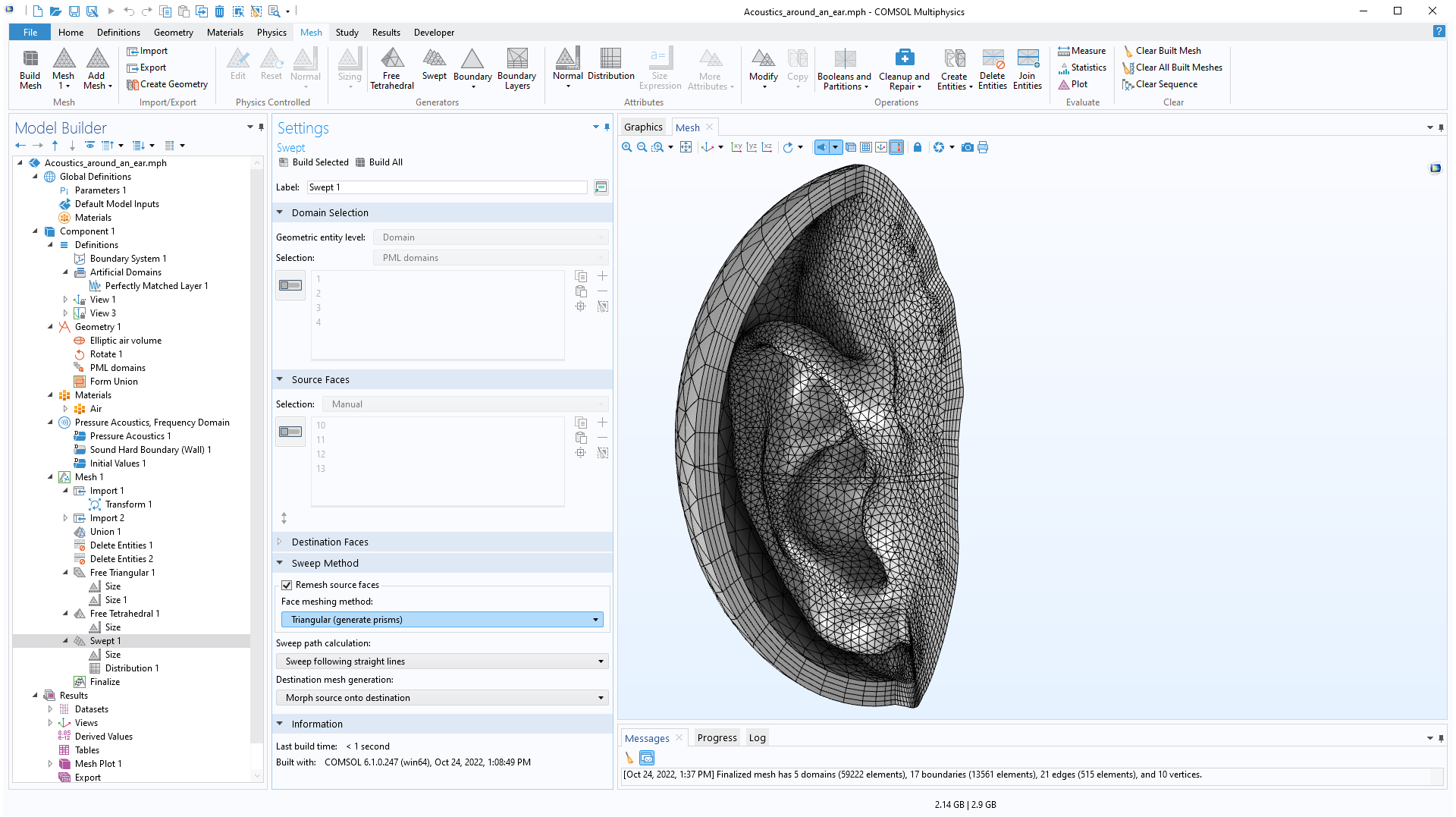Image resolution: width=1456 pixels, height=817 pixels.
Task: Collapse the Sweep Method section
Action: point(280,563)
